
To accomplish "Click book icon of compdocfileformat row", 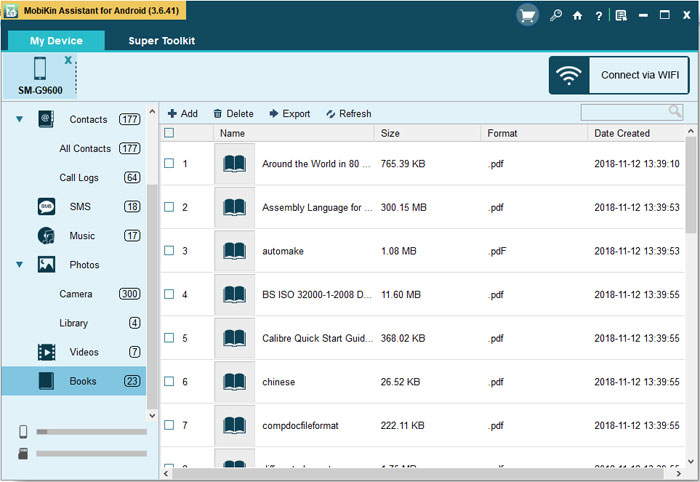I will click(234, 425).
